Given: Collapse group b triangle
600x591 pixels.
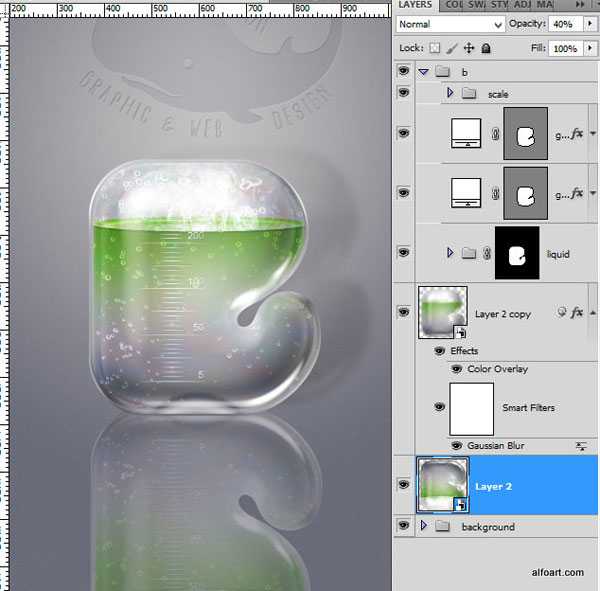Looking at the screenshot, I should 423,72.
